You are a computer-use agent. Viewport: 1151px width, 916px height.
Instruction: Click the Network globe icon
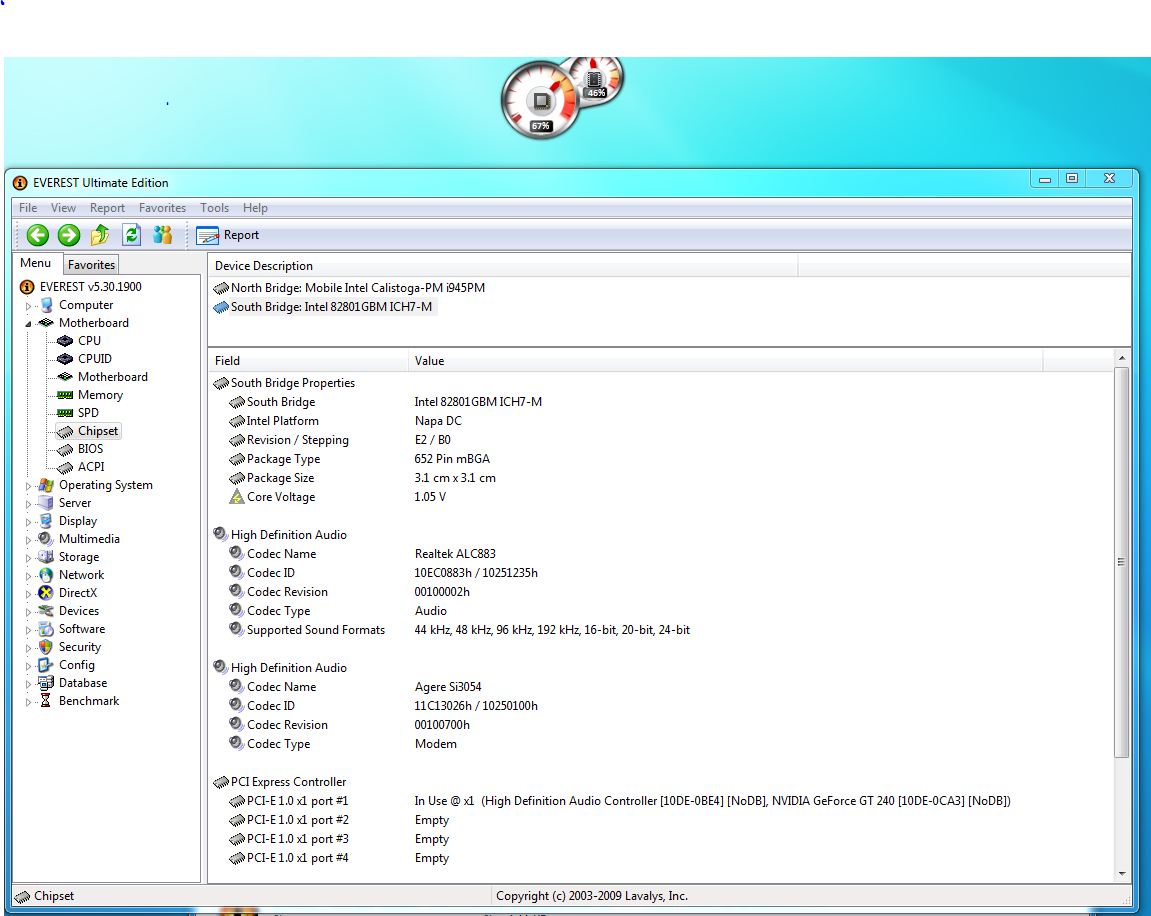coord(46,575)
